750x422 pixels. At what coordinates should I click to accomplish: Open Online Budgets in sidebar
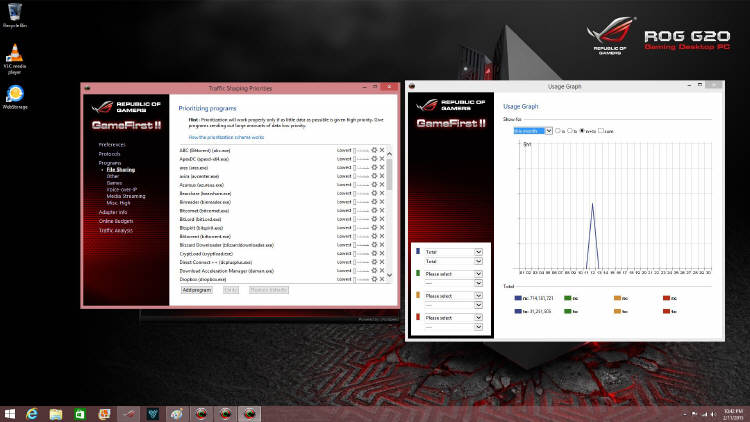pyautogui.click(x=116, y=221)
